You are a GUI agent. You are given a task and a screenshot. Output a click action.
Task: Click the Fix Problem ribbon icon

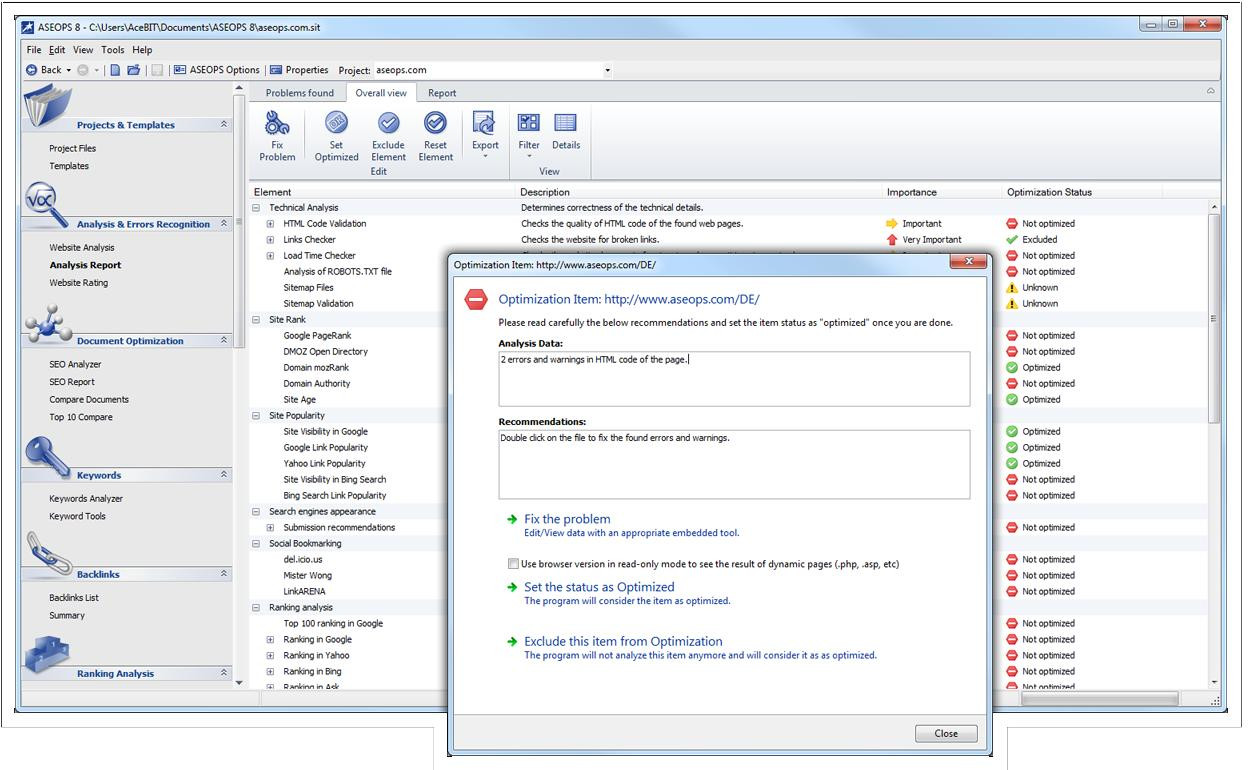point(277,124)
